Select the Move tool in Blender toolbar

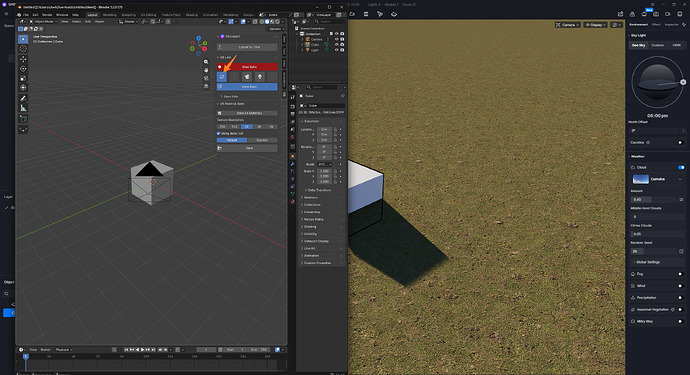(23, 59)
